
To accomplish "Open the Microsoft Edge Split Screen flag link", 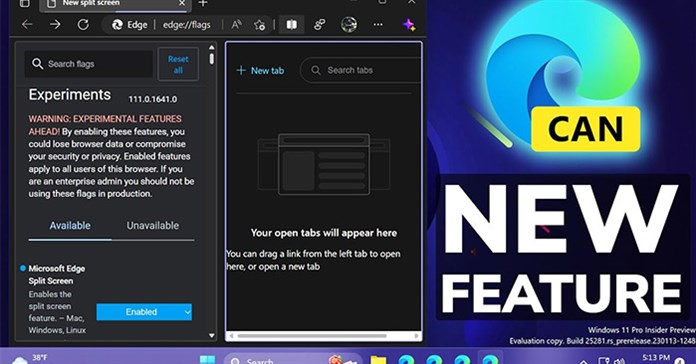I will 56,275.
